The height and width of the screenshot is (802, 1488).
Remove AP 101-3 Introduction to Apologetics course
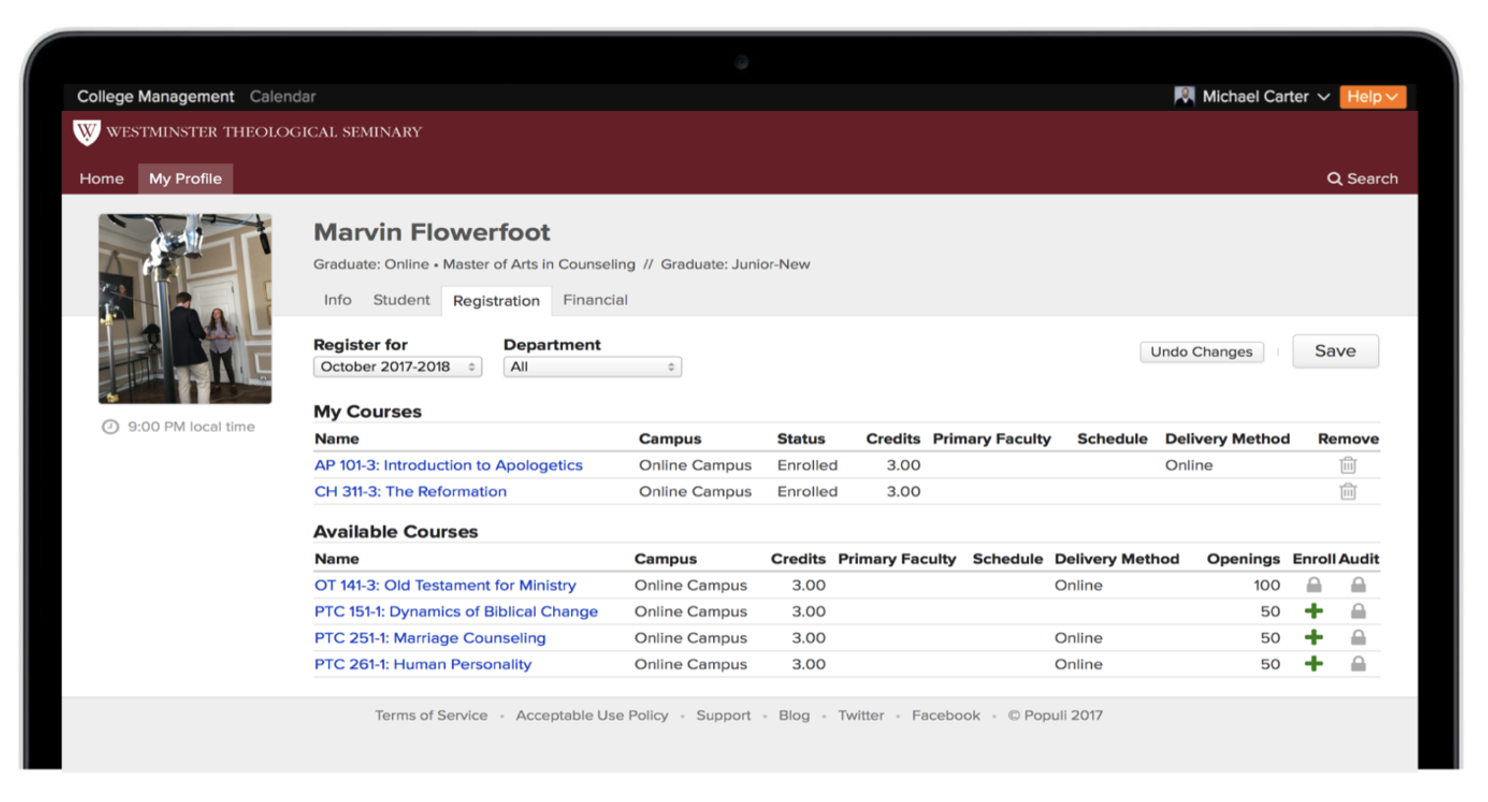(1348, 465)
